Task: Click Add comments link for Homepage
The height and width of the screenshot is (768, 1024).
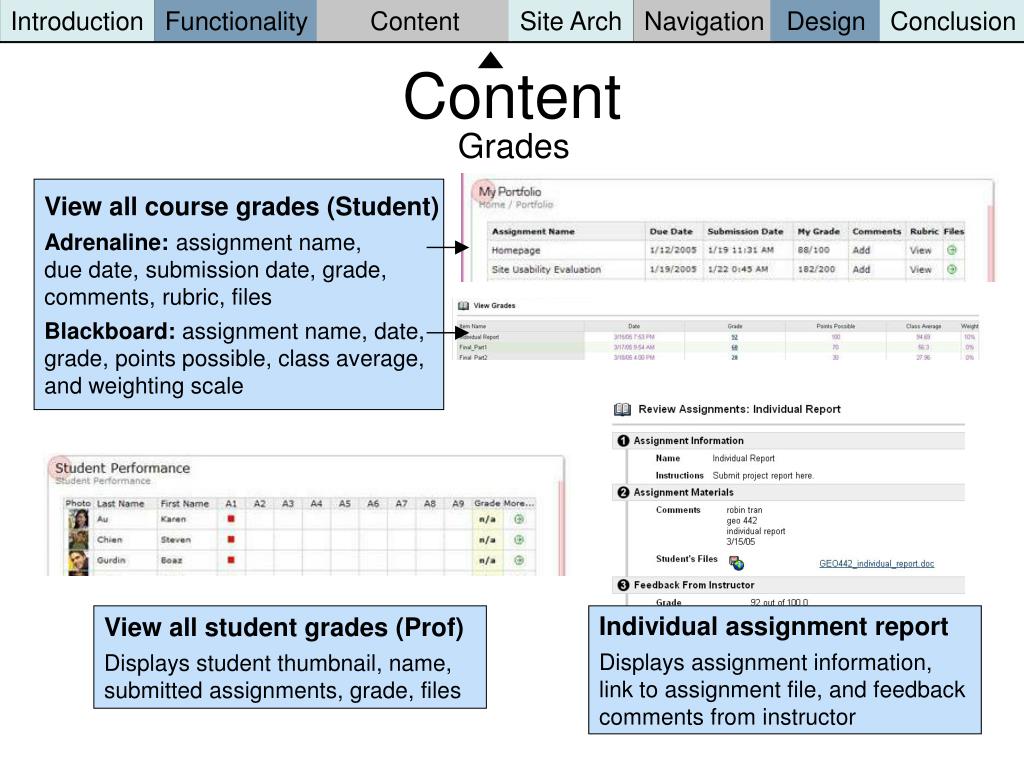Action: tap(861, 250)
